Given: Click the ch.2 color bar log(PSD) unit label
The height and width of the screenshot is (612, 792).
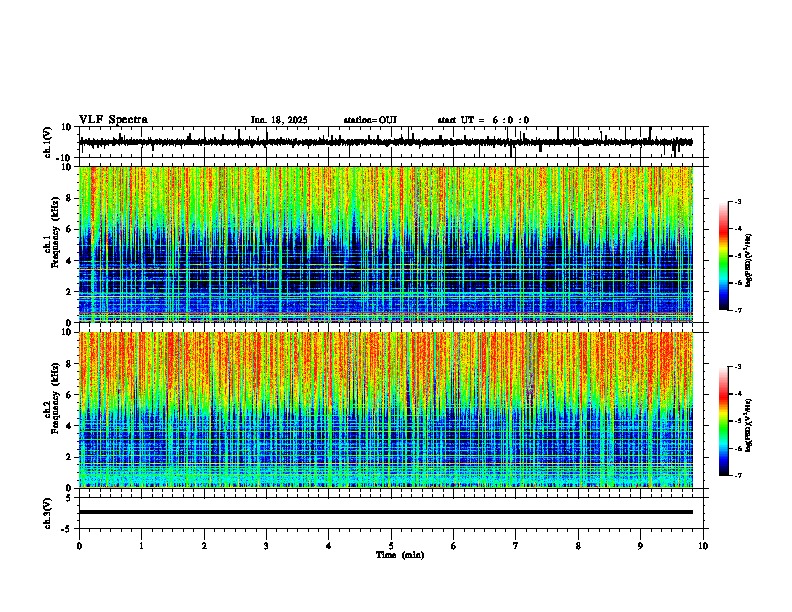Looking at the screenshot, I should click(x=749, y=425).
